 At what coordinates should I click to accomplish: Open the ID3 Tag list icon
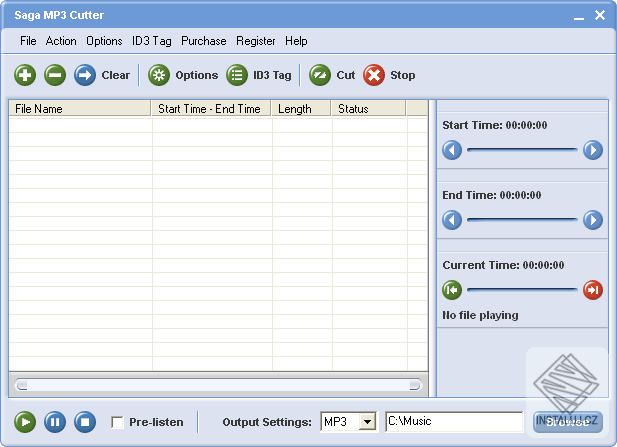click(236, 75)
